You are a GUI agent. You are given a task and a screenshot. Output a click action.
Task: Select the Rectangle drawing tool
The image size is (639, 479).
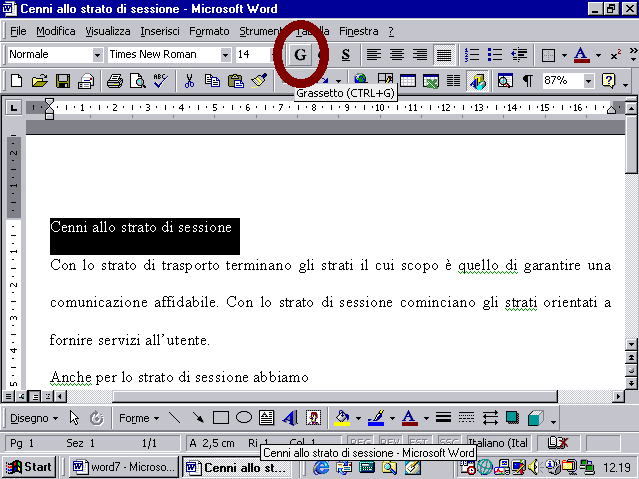point(221,418)
